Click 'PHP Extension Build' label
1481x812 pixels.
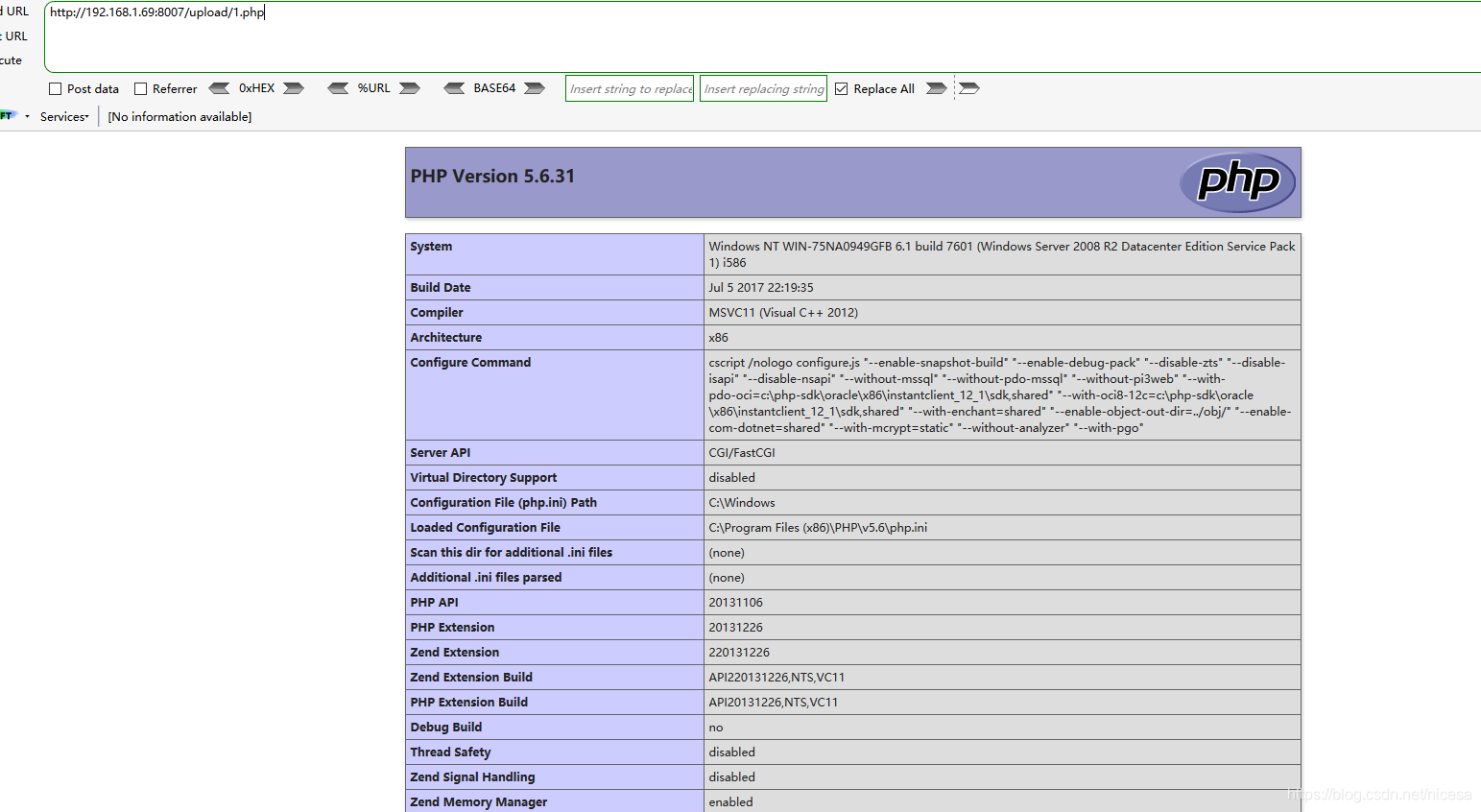(469, 703)
